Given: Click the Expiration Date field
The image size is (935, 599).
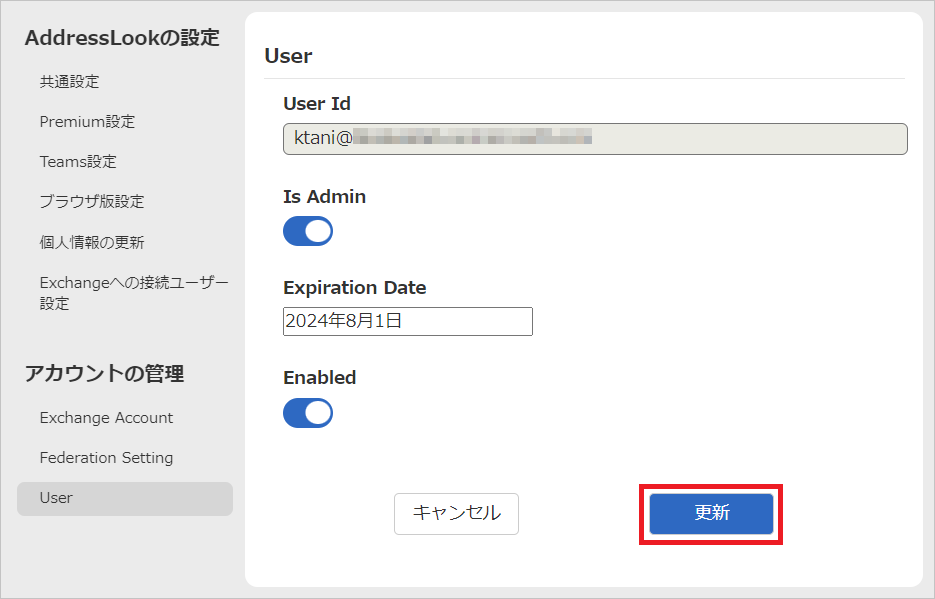Looking at the screenshot, I should tap(408, 321).
